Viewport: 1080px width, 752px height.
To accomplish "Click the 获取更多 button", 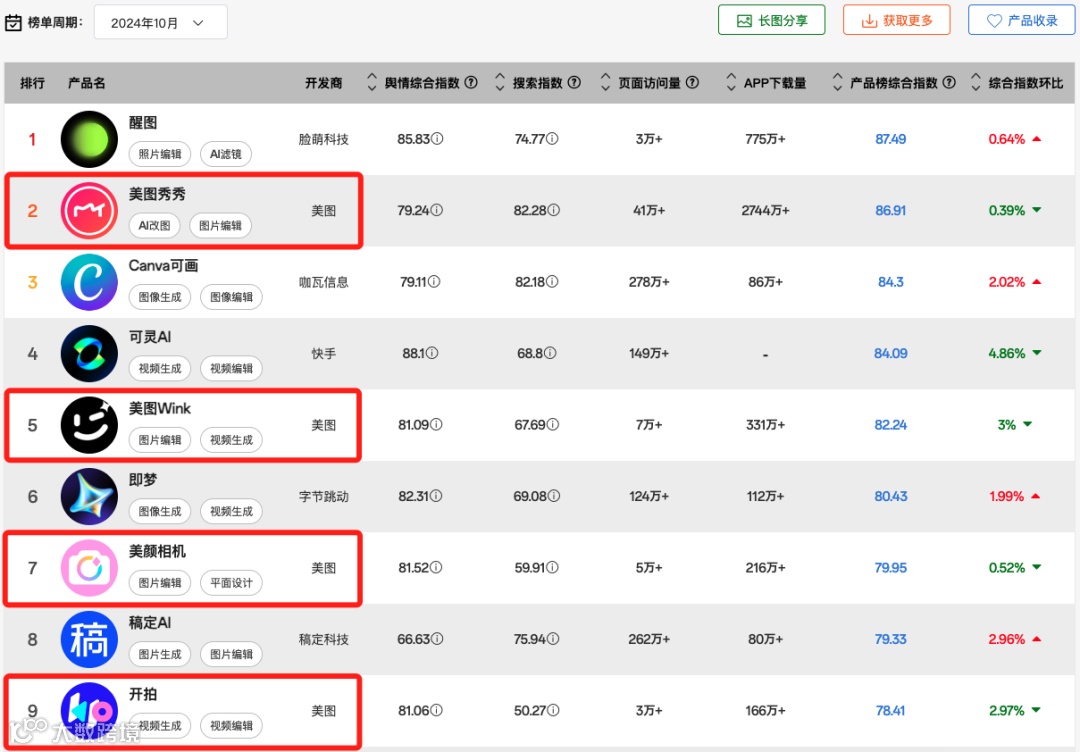I will (x=897, y=21).
